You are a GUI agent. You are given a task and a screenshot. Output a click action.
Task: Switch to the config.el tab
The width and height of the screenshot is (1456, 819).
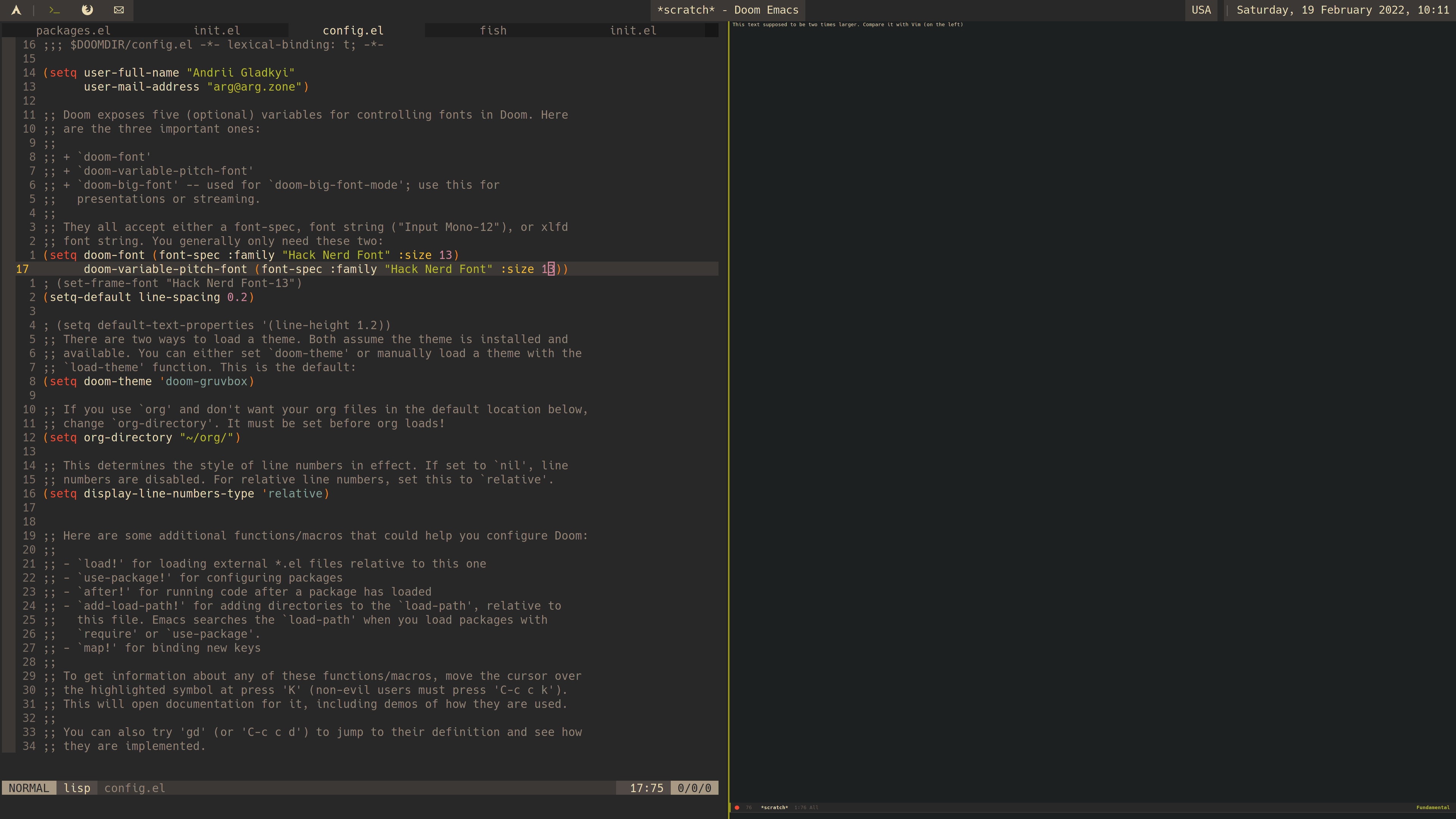click(x=353, y=30)
